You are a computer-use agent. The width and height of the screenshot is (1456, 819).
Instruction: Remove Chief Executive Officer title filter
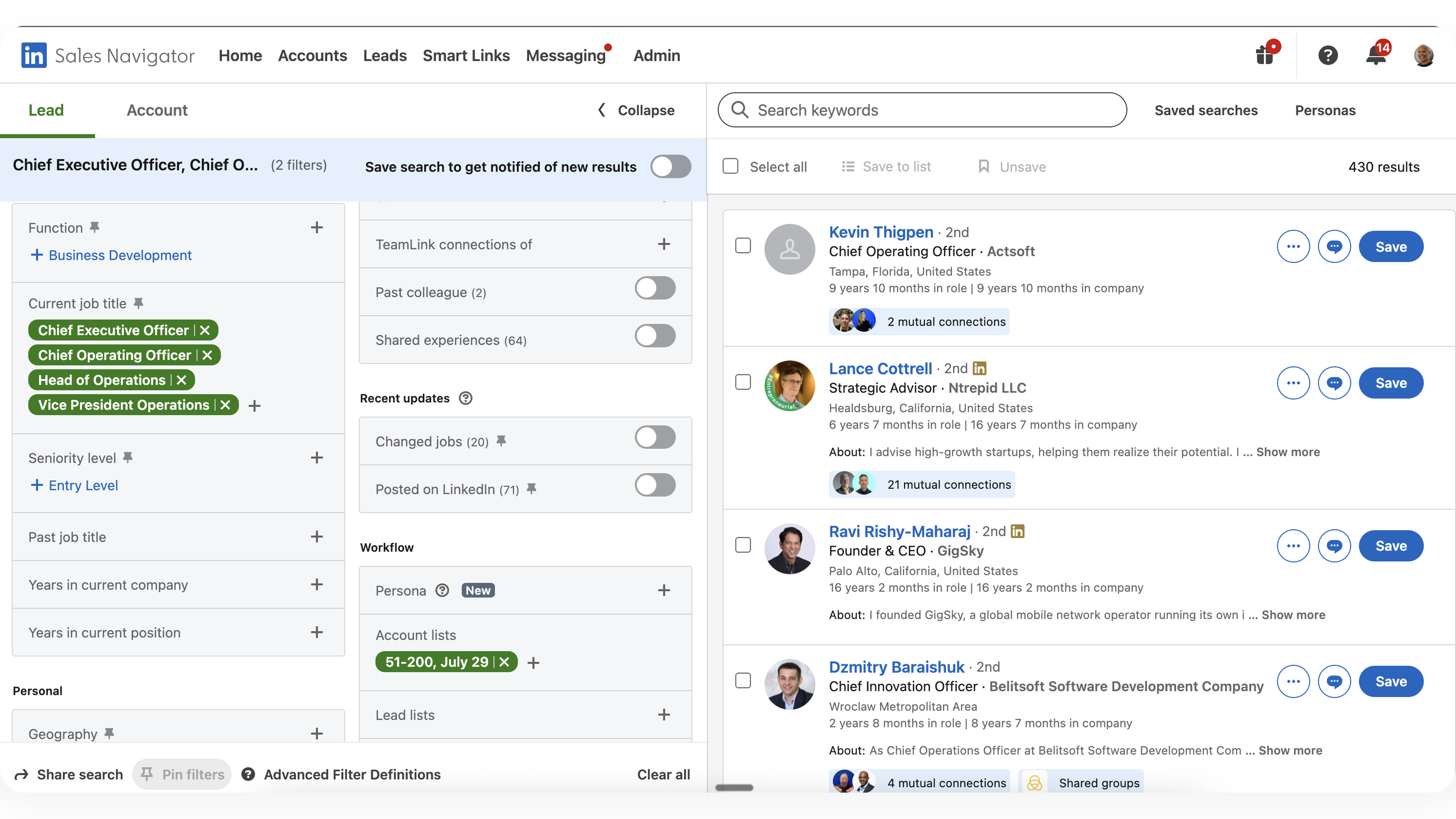[x=205, y=330]
